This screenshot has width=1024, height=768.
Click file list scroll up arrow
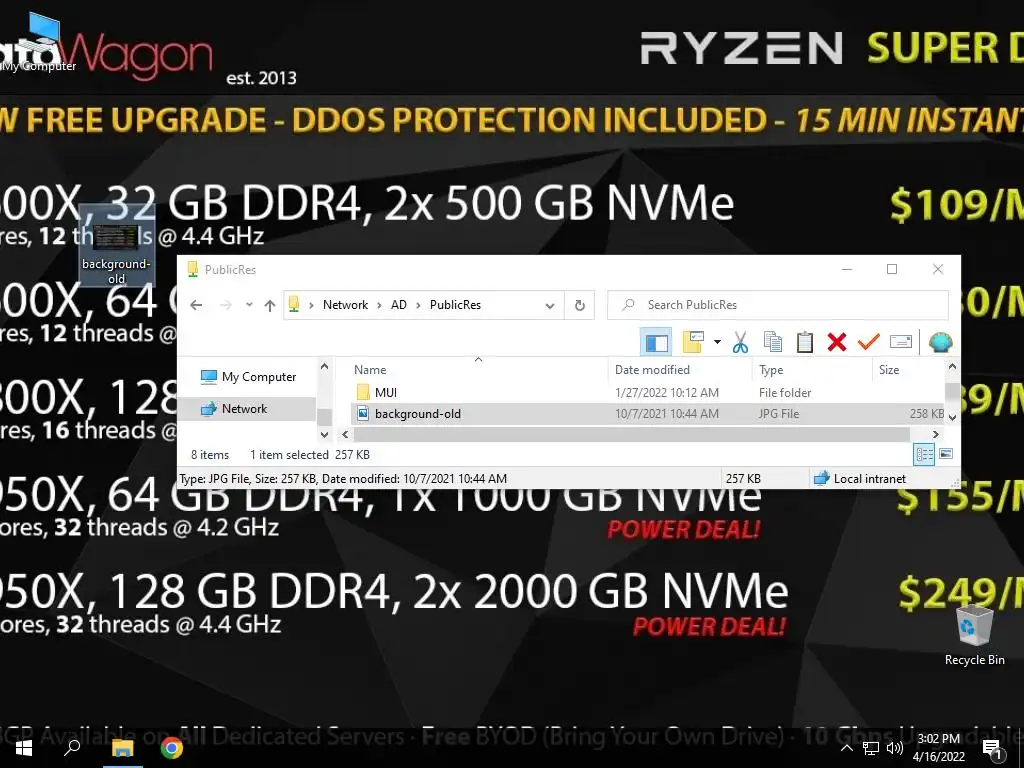pos(952,367)
